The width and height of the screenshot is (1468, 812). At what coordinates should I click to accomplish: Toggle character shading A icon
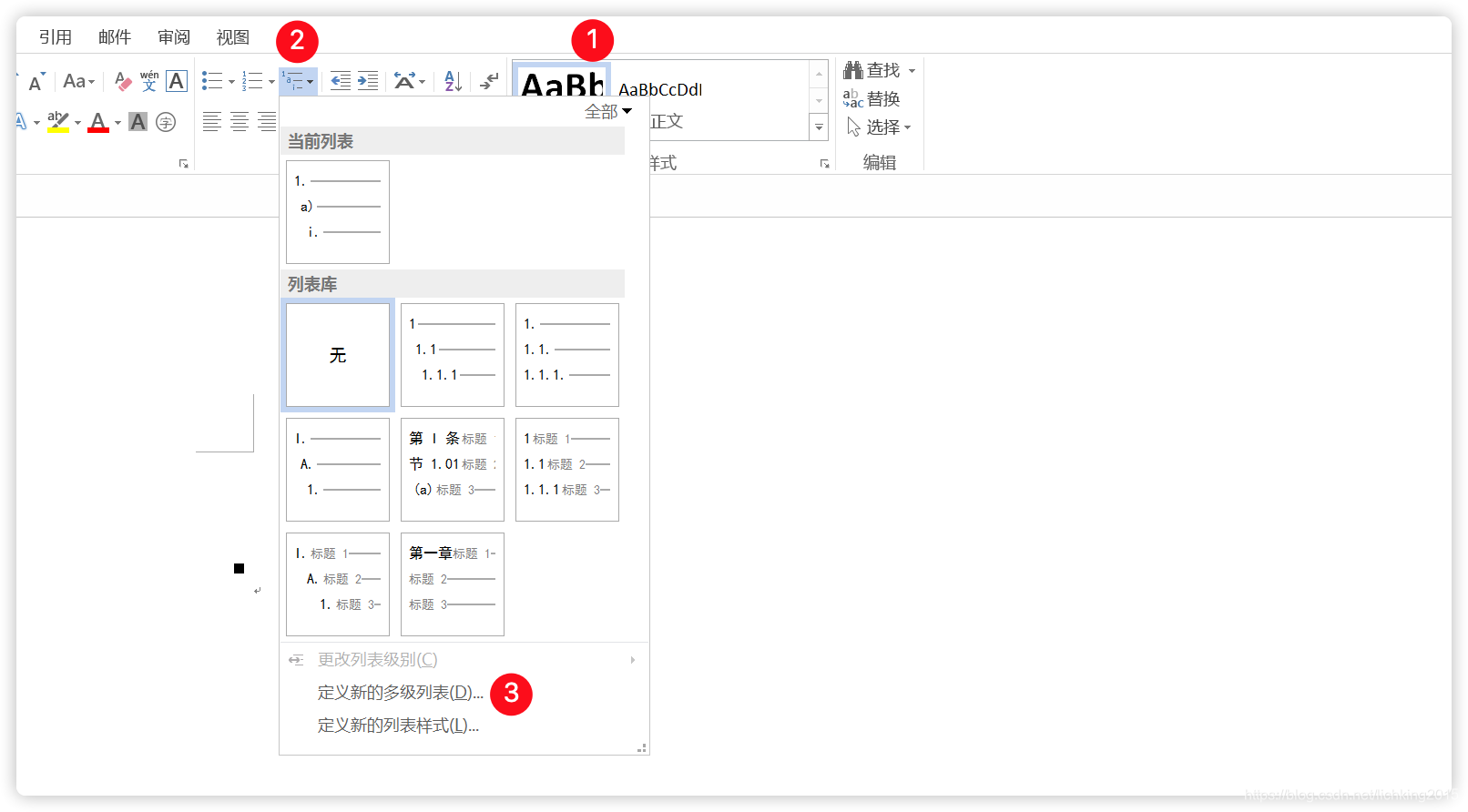(138, 122)
